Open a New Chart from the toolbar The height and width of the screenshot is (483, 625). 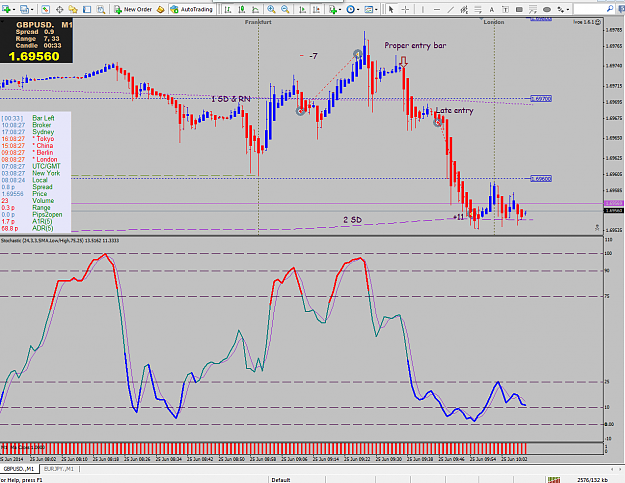click(x=6, y=9)
